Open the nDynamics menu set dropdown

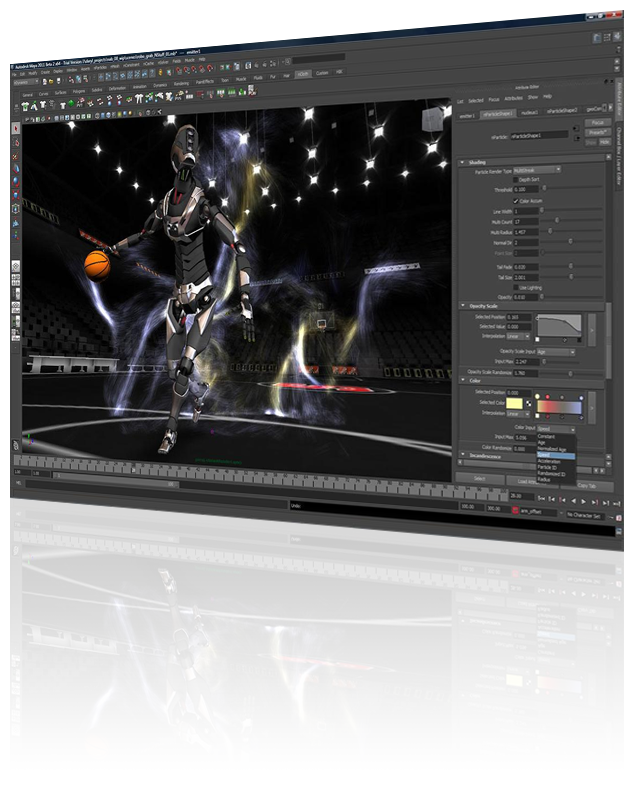(25, 82)
